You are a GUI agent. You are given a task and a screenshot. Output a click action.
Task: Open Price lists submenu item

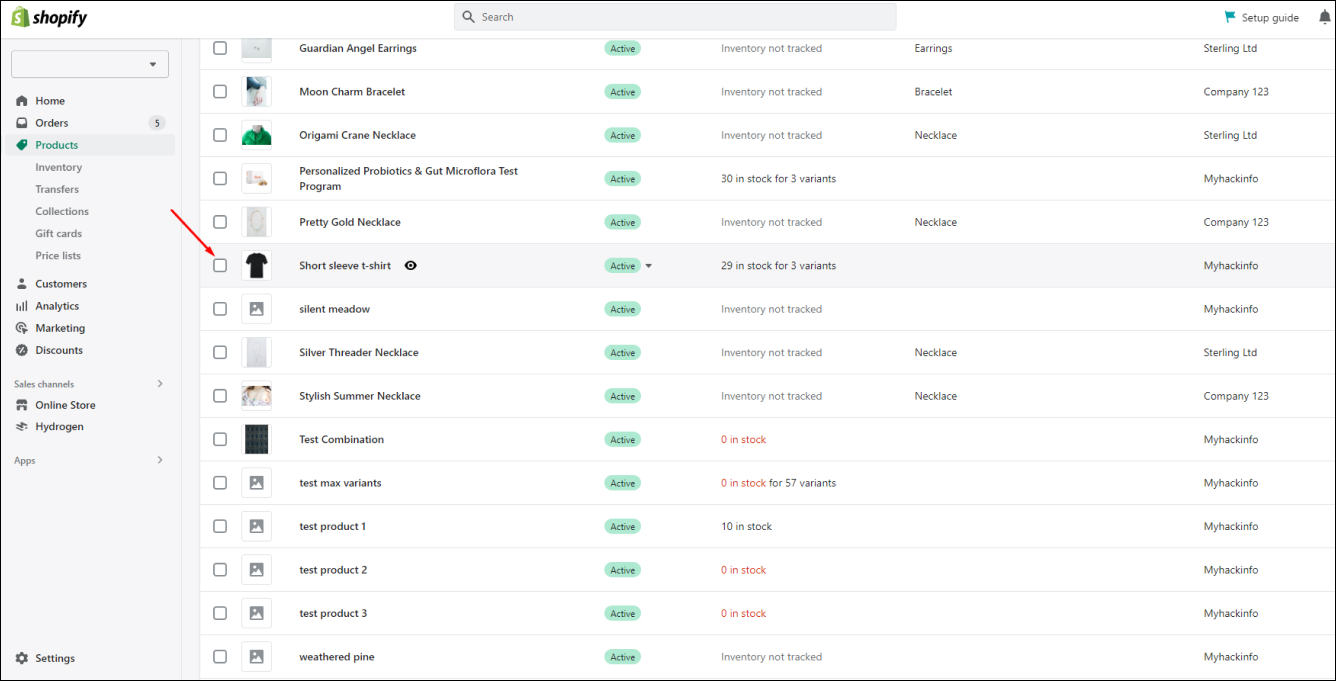coord(58,255)
